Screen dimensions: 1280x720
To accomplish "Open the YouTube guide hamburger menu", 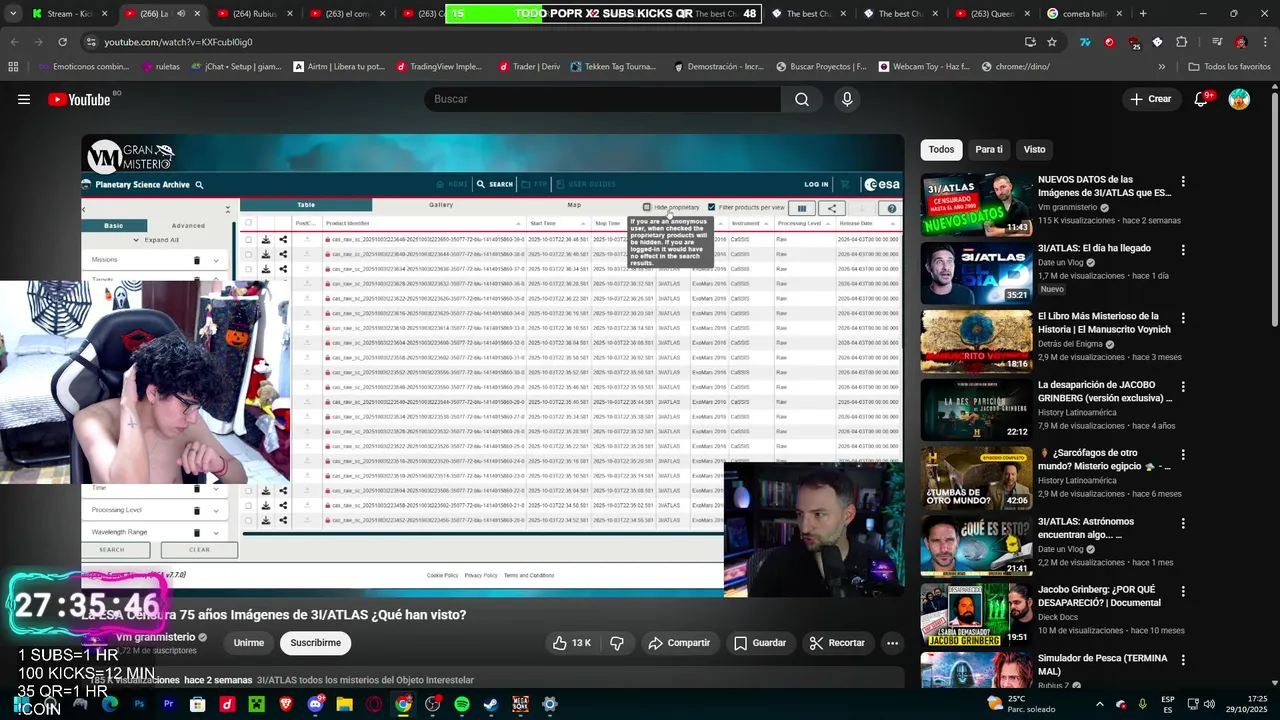I will pyautogui.click(x=24, y=99).
